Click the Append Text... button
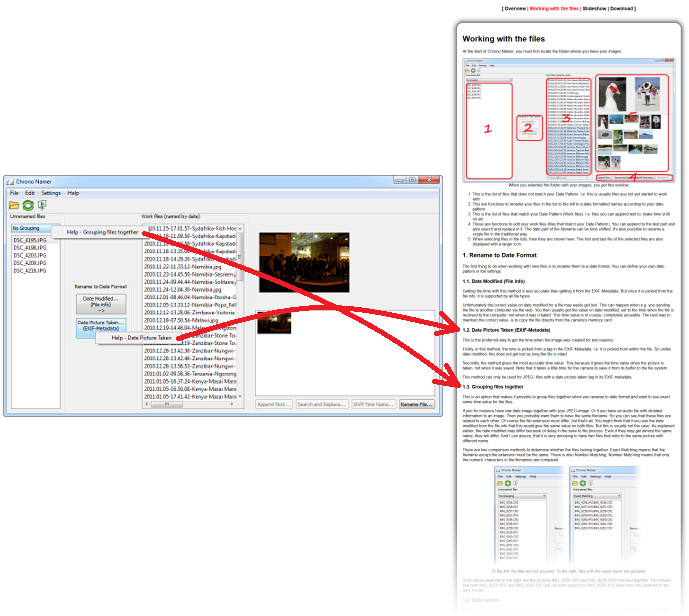The height and width of the screenshot is (616, 689). coord(274,404)
